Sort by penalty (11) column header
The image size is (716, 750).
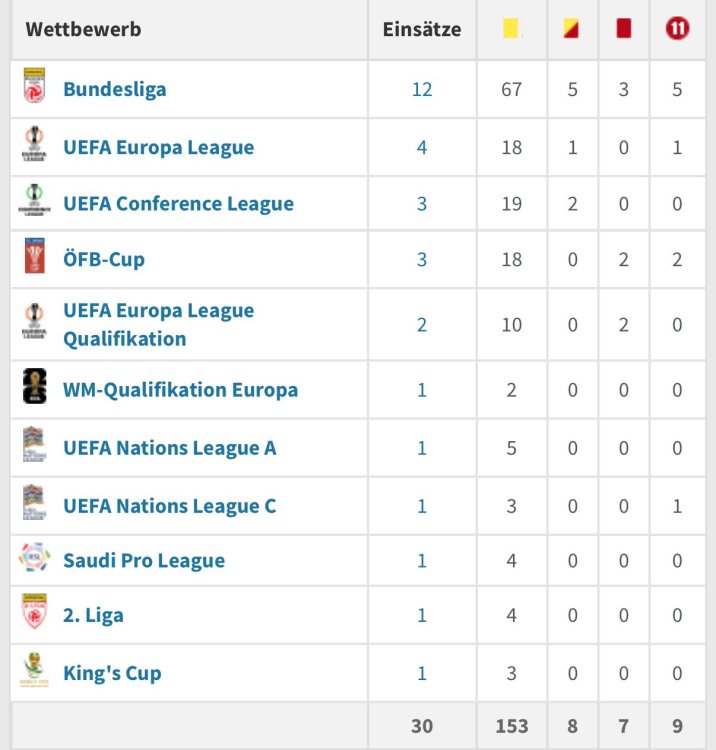pos(677,29)
